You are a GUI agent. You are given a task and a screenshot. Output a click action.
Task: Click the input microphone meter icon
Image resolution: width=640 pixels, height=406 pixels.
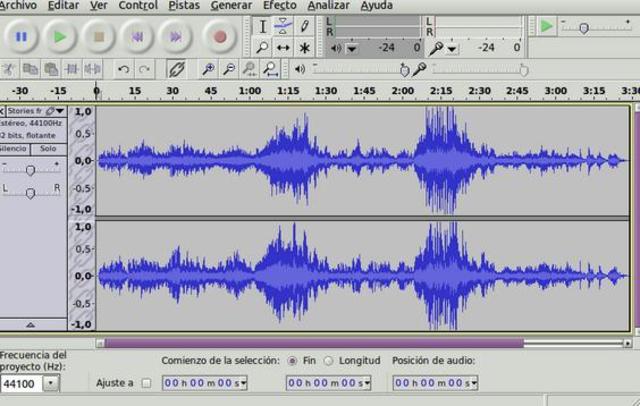(436, 49)
